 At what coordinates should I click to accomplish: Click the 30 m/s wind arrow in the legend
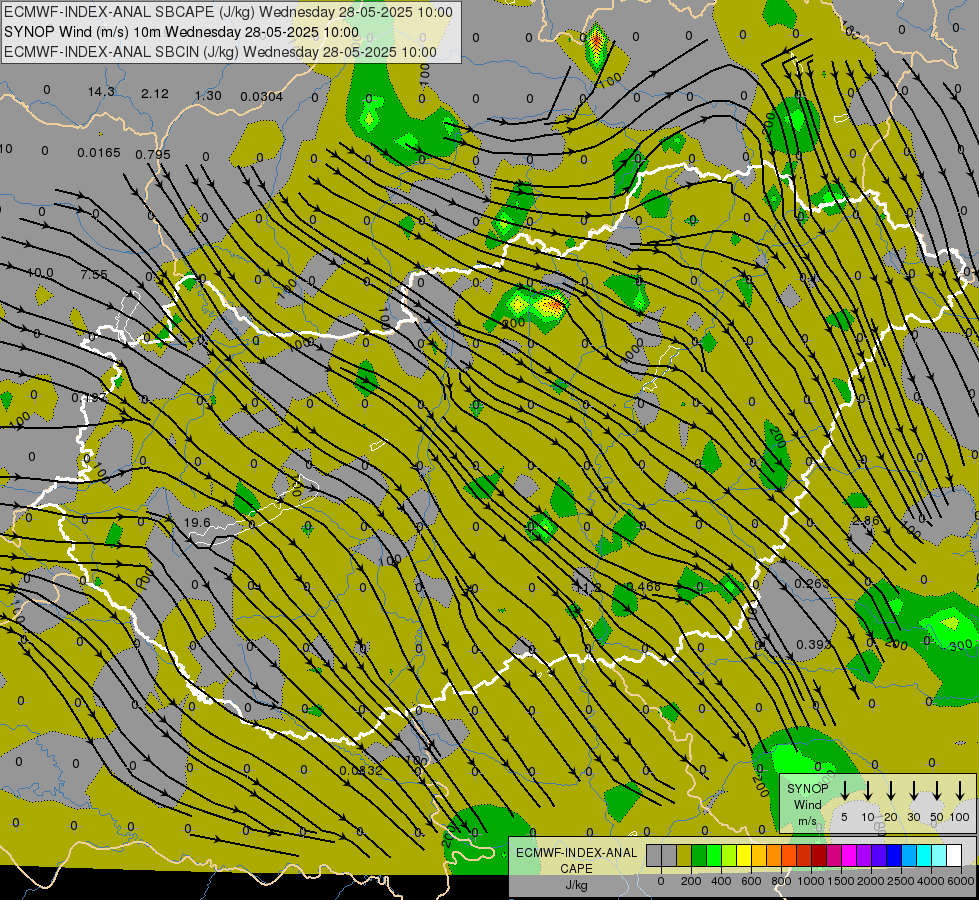coord(914,790)
